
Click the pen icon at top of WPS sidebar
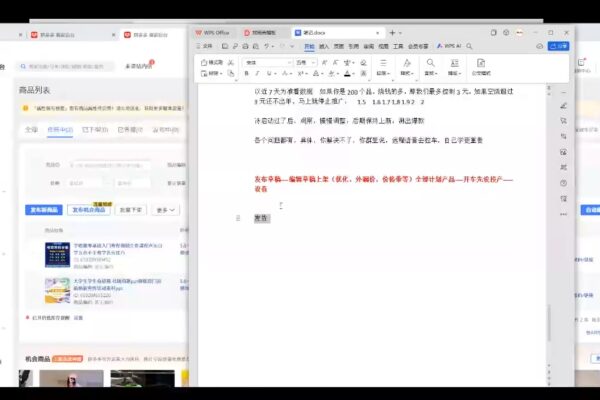(563, 106)
